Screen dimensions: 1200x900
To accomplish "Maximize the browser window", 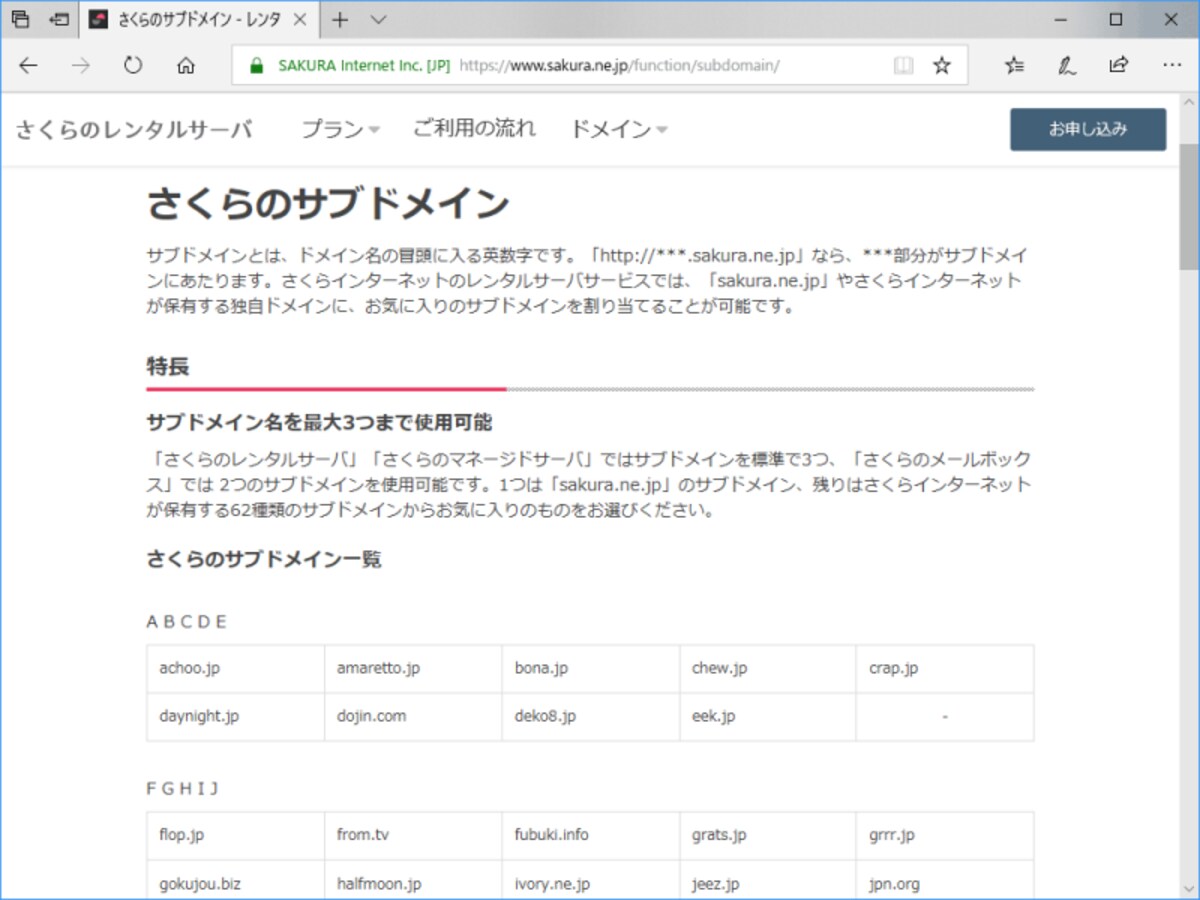I will [1116, 19].
